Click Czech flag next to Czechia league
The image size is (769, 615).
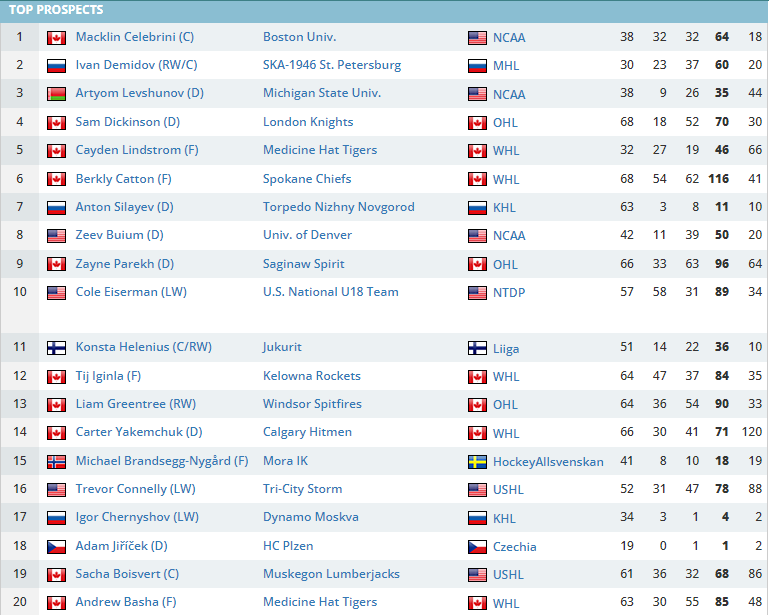(x=477, y=547)
